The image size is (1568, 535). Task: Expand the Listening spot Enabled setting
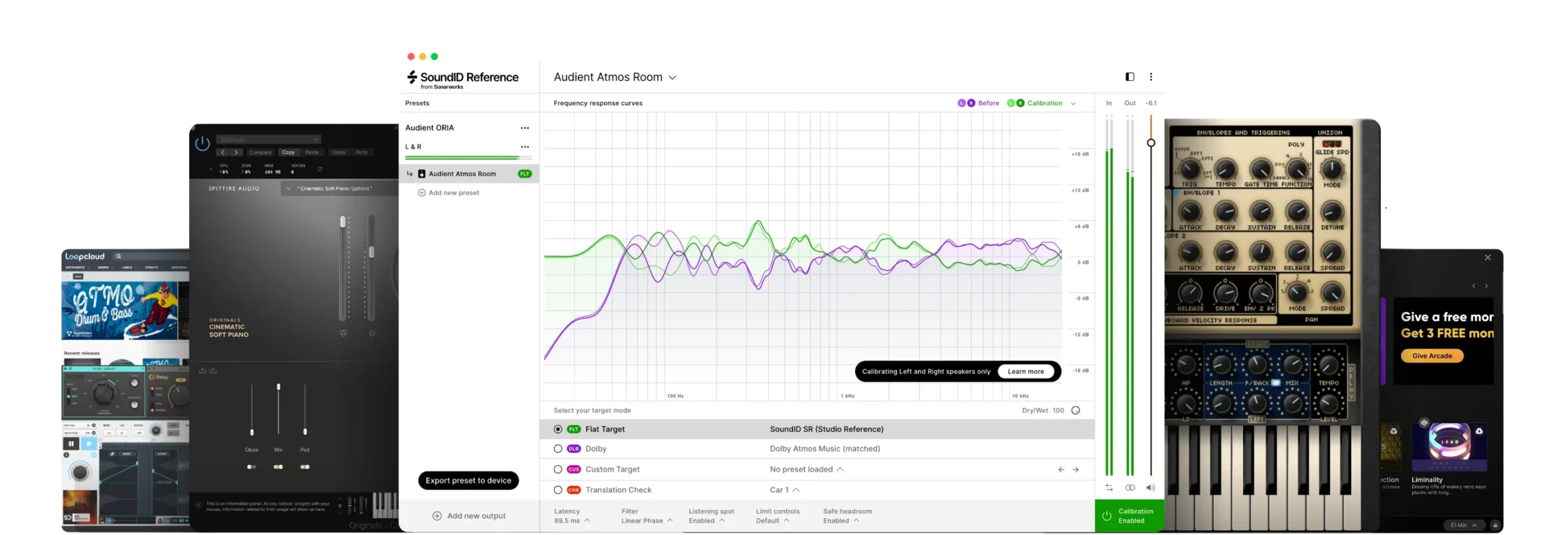pos(711,516)
